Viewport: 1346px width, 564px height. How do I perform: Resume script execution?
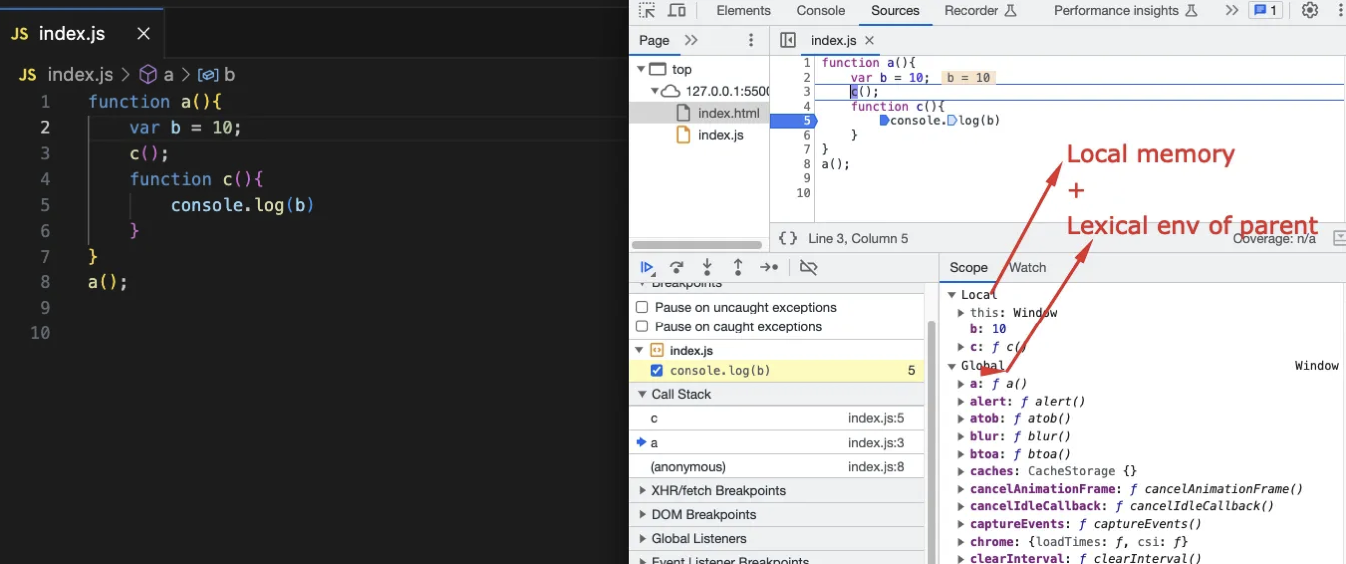tap(647, 267)
